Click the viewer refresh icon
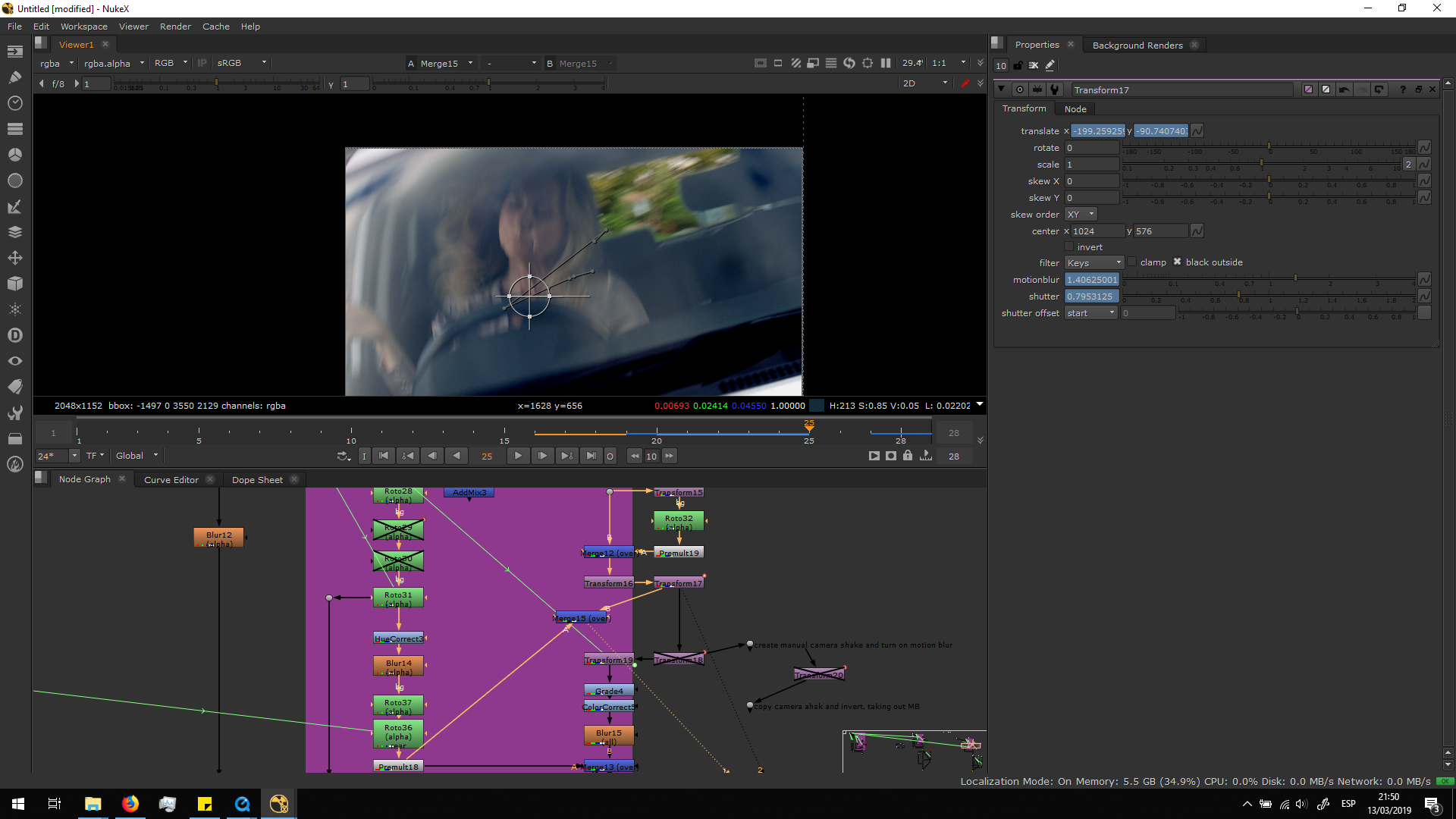 click(849, 63)
